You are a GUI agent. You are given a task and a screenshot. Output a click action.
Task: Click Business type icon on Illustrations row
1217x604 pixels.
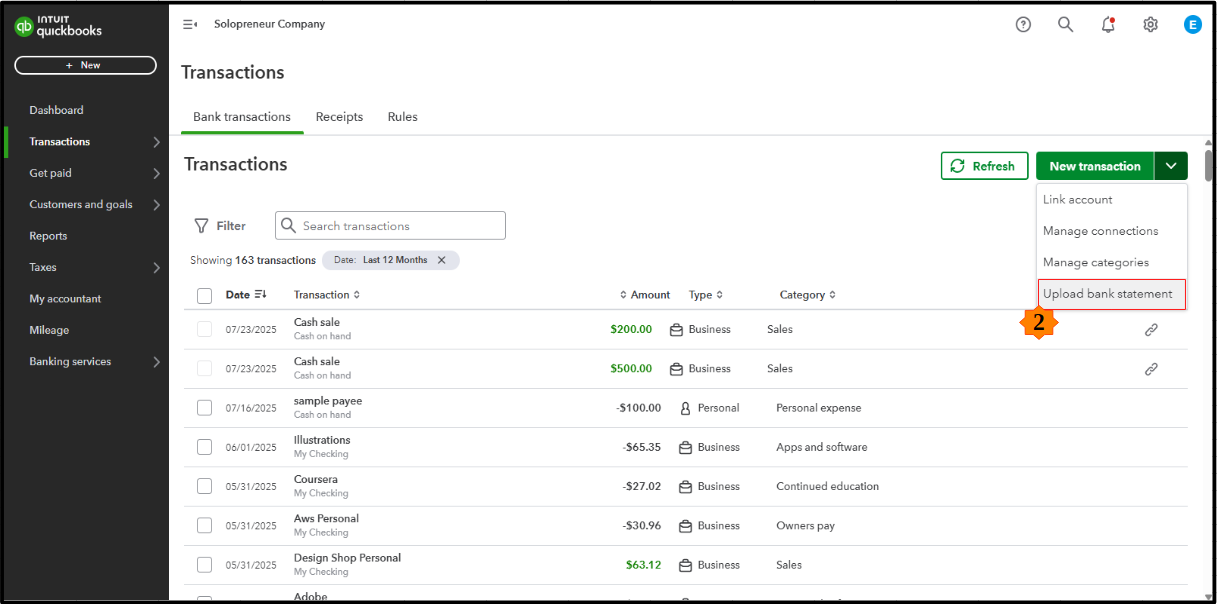[x=686, y=447]
